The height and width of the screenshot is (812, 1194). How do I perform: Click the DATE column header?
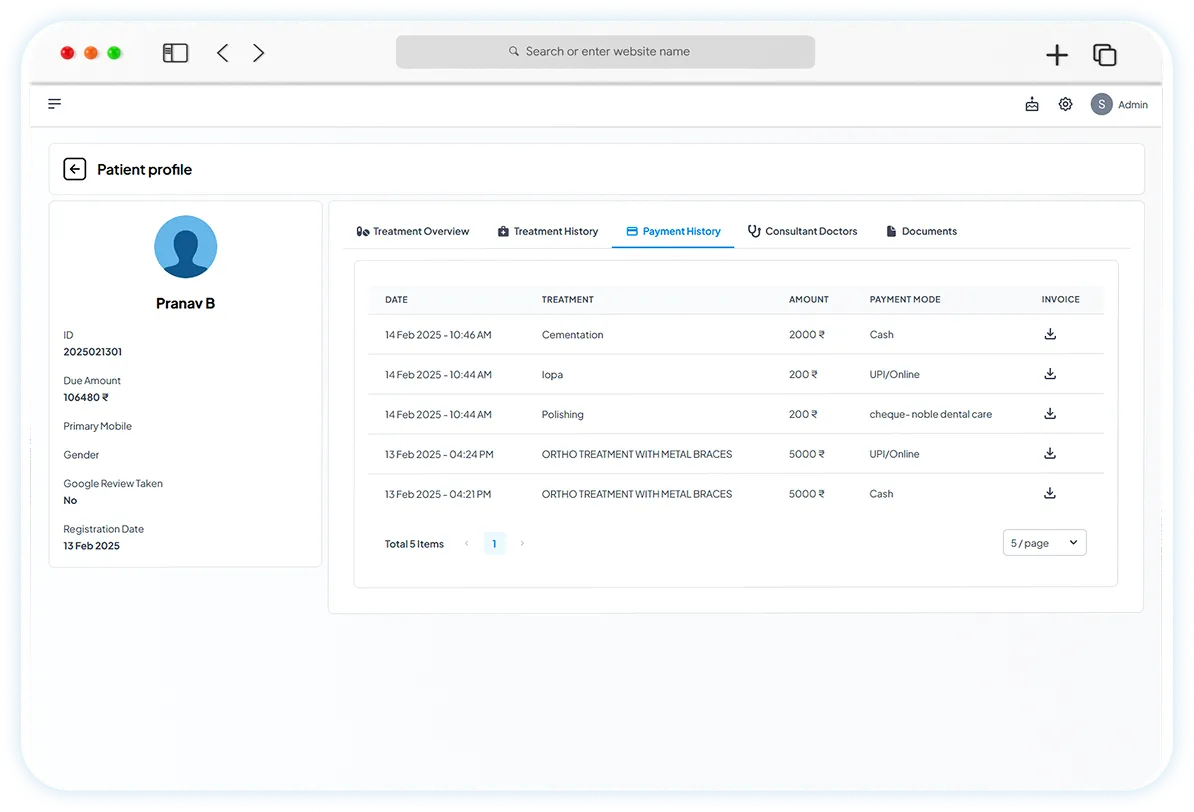pyautogui.click(x=396, y=300)
